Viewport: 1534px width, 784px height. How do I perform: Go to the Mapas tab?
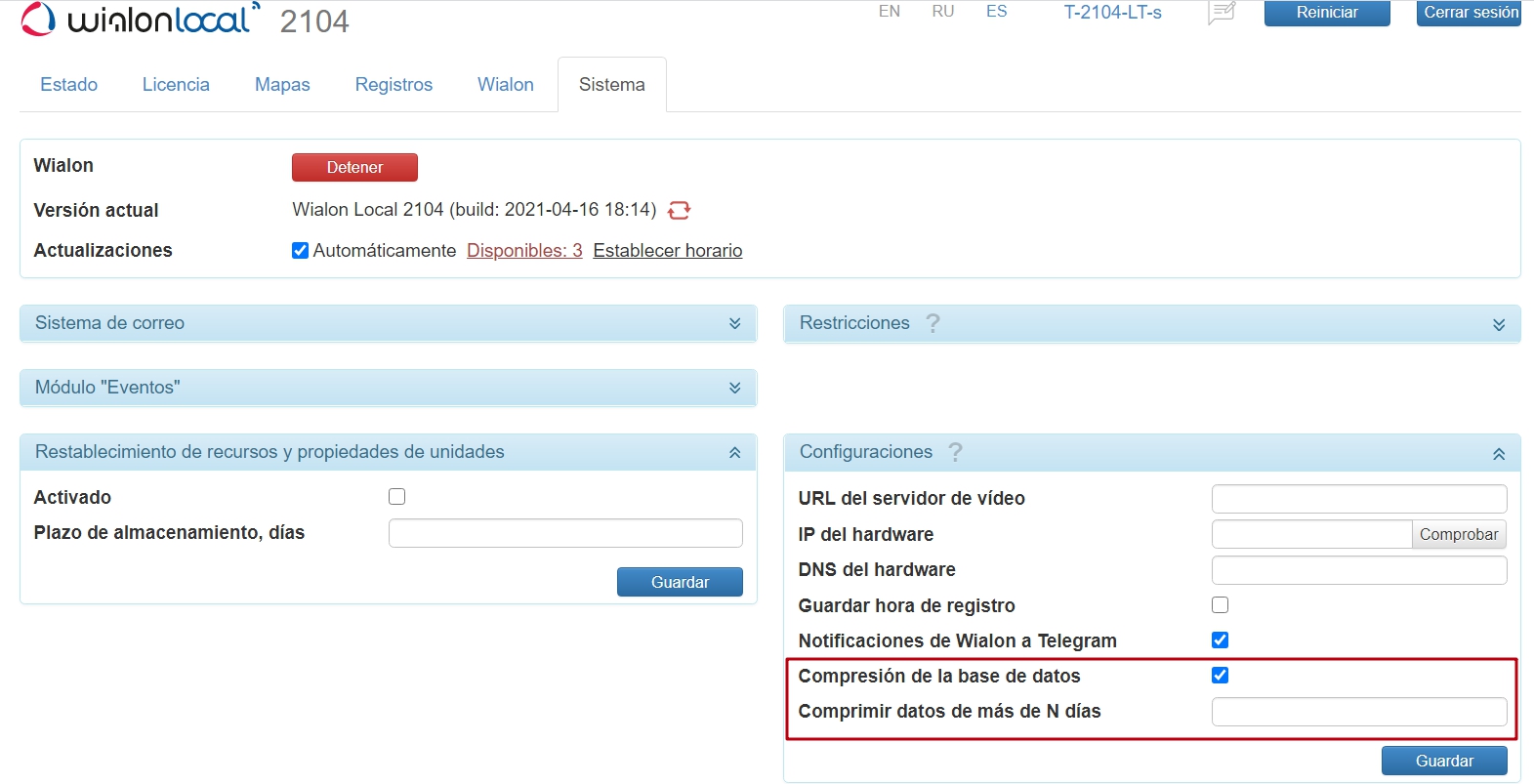(x=282, y=85)
